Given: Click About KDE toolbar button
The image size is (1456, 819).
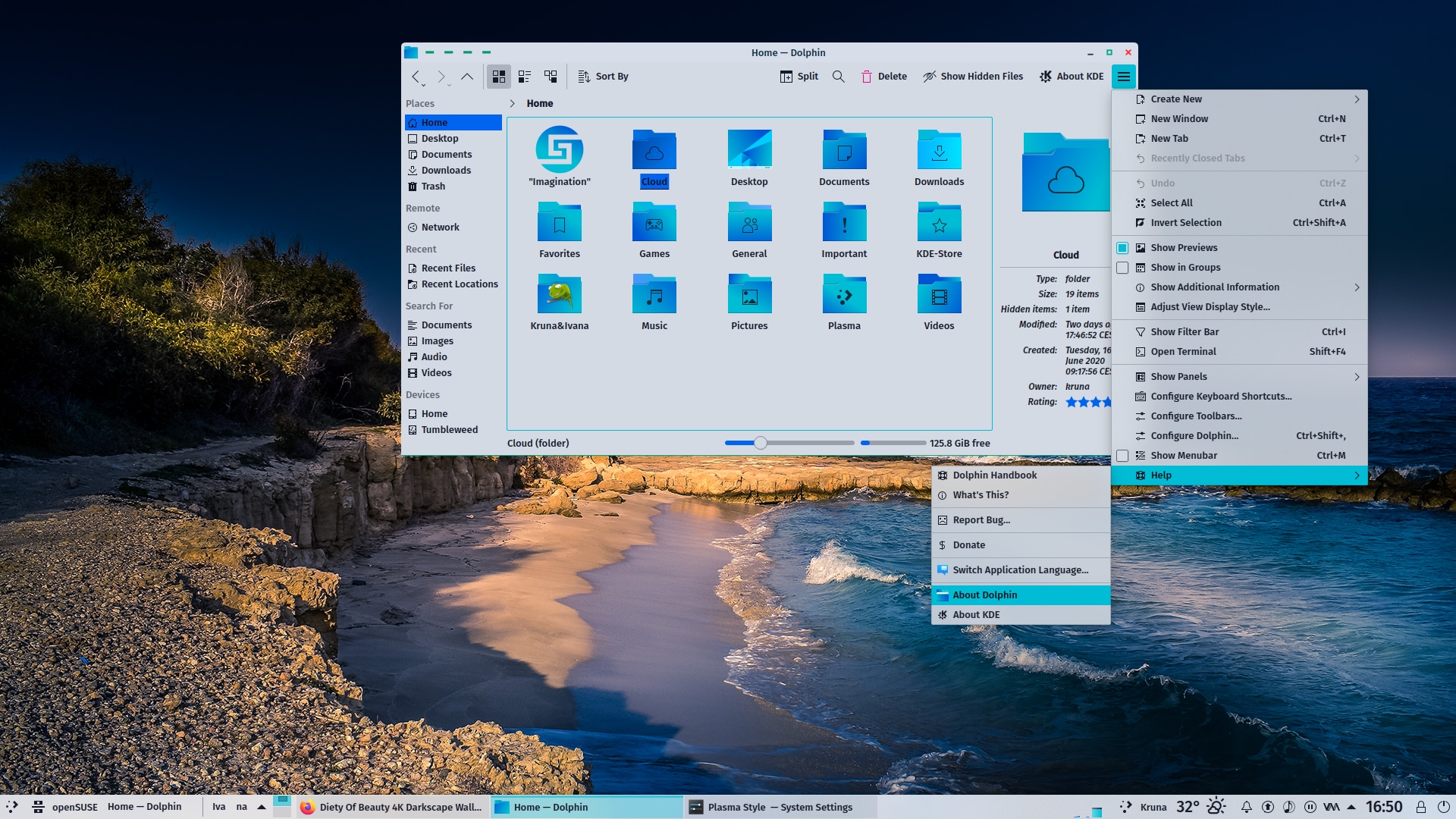Looking at the screenshot, I should (1072, 77).
